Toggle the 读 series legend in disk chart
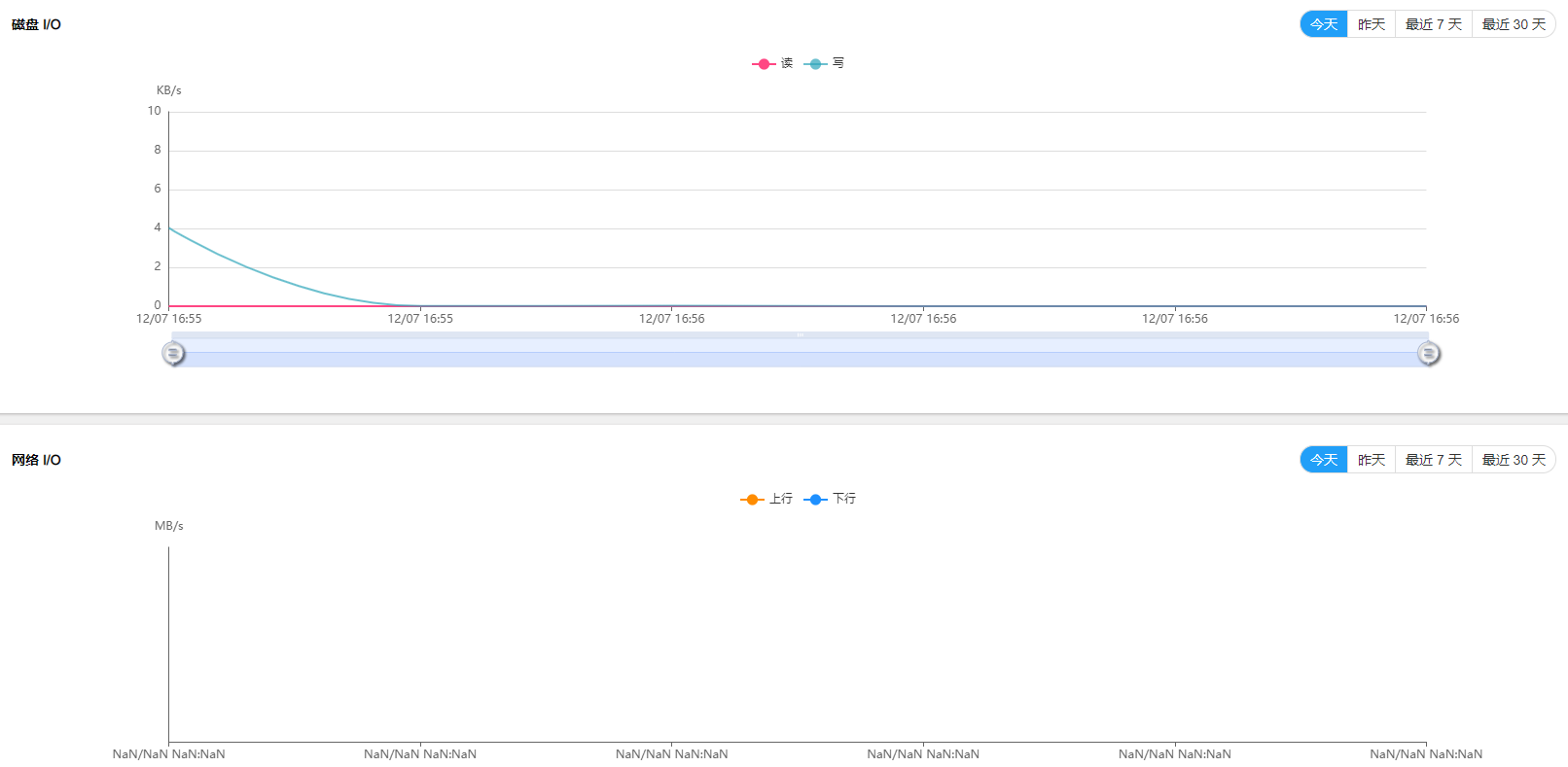Image resolution: width=1568 pixels, height=767 pixels. point(773,63)
